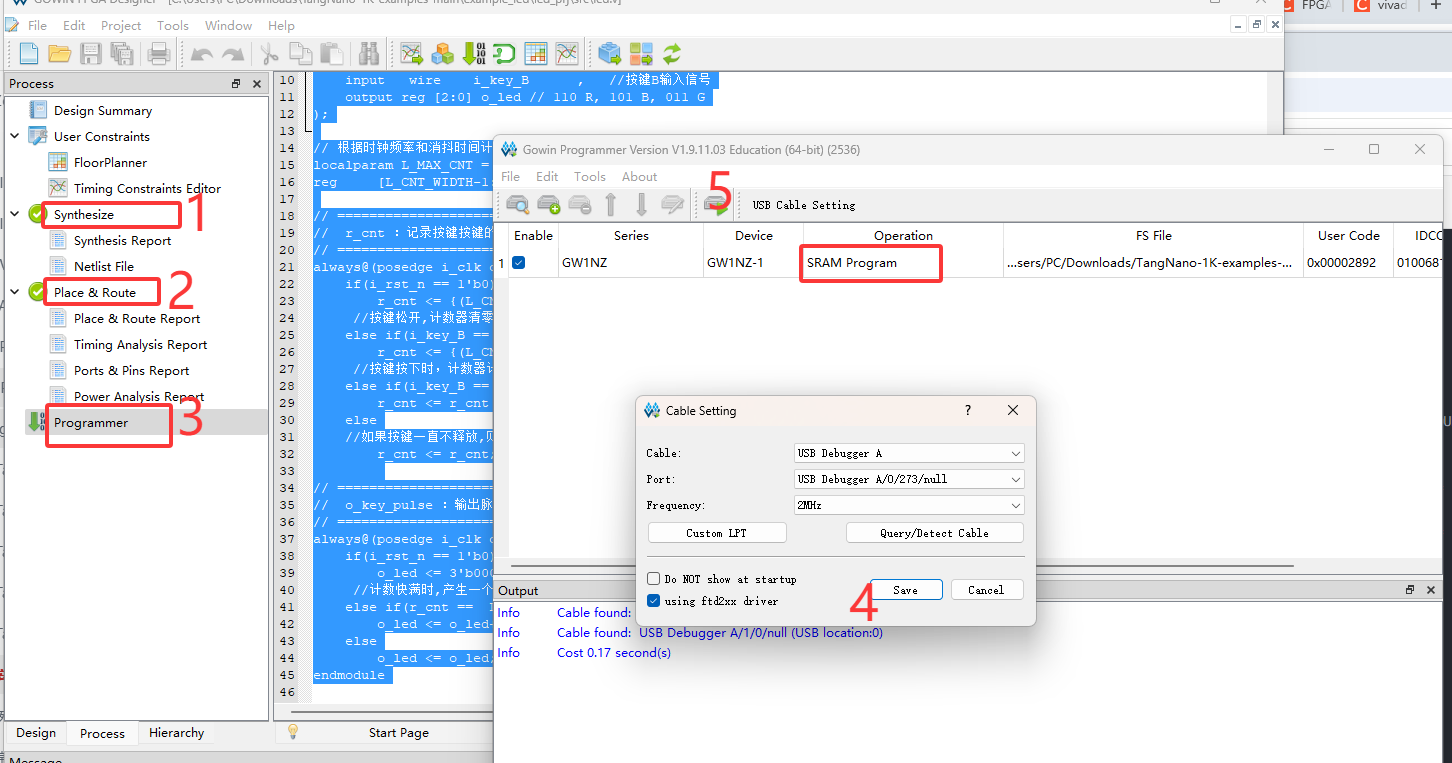Click the FS File column header
This screenshot has width=1452, height=763.
point(1153,236)
